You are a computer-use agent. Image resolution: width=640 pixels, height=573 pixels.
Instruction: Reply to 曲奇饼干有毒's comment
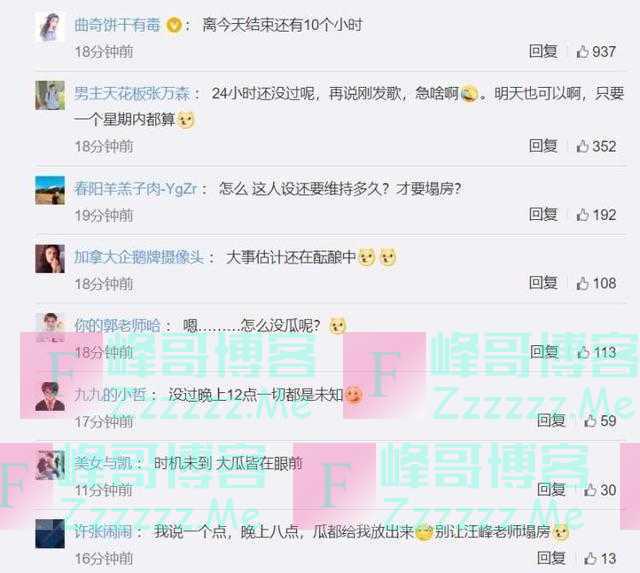[543, 51]
